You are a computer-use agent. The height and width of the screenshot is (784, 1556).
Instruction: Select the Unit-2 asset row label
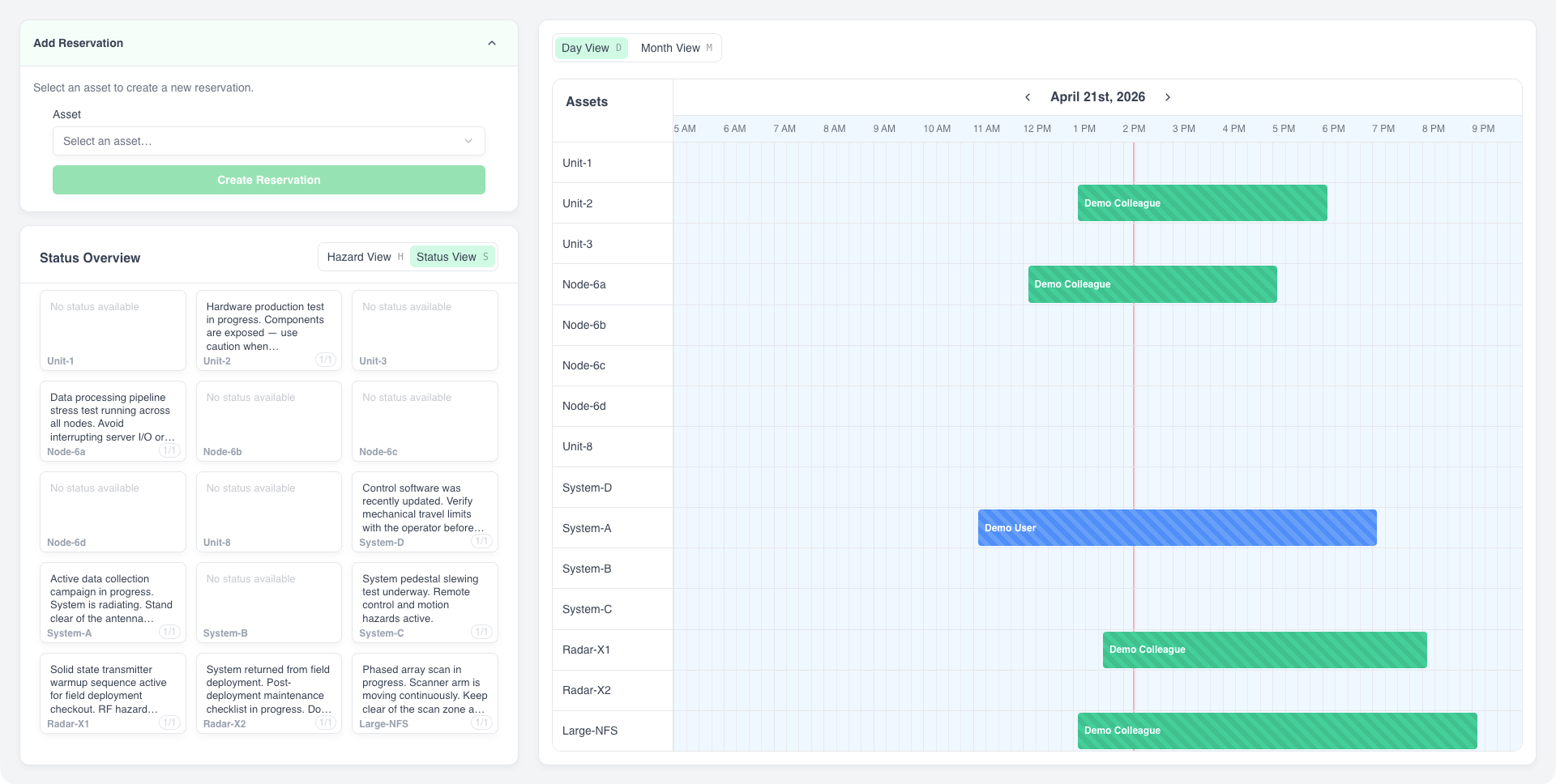tap(577, 203)
